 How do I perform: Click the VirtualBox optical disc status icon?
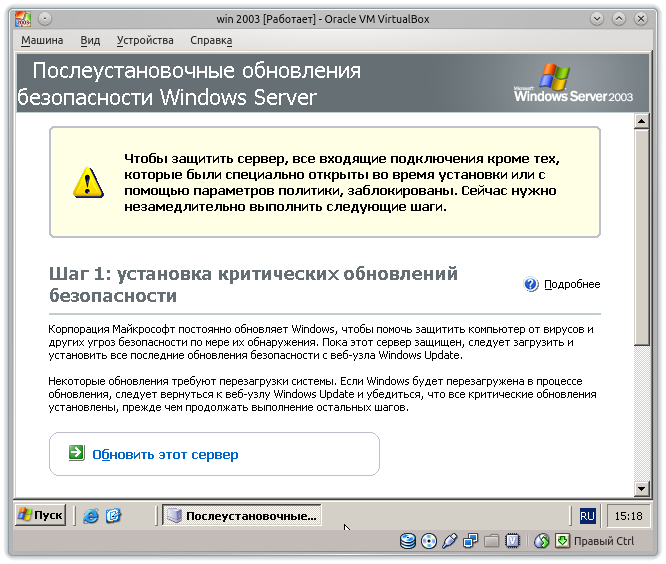point(429,541)
